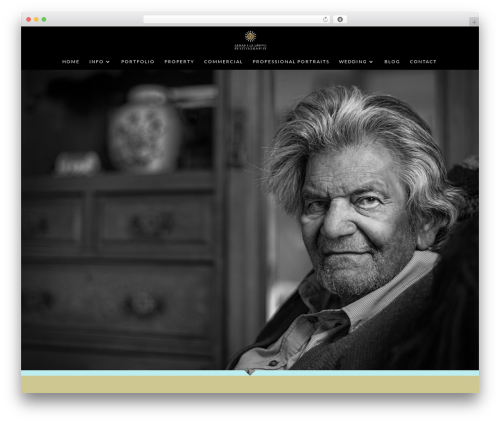The height and width of the screenshot is (423, 500).
Task: Go to the Portfolio page
Action: coord(137,62)
